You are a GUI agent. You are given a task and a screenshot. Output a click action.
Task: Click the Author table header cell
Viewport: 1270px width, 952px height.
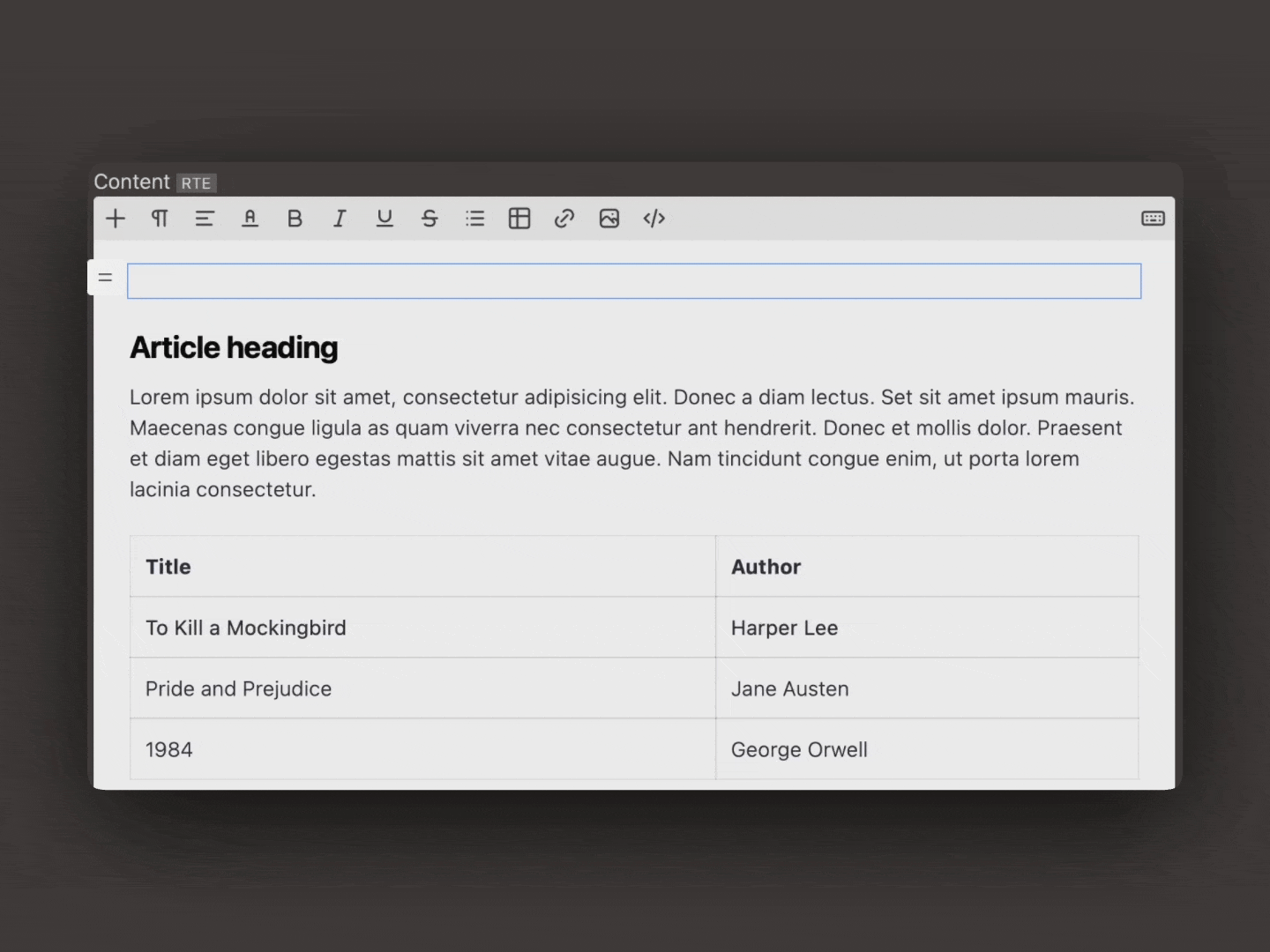(766, 567)
